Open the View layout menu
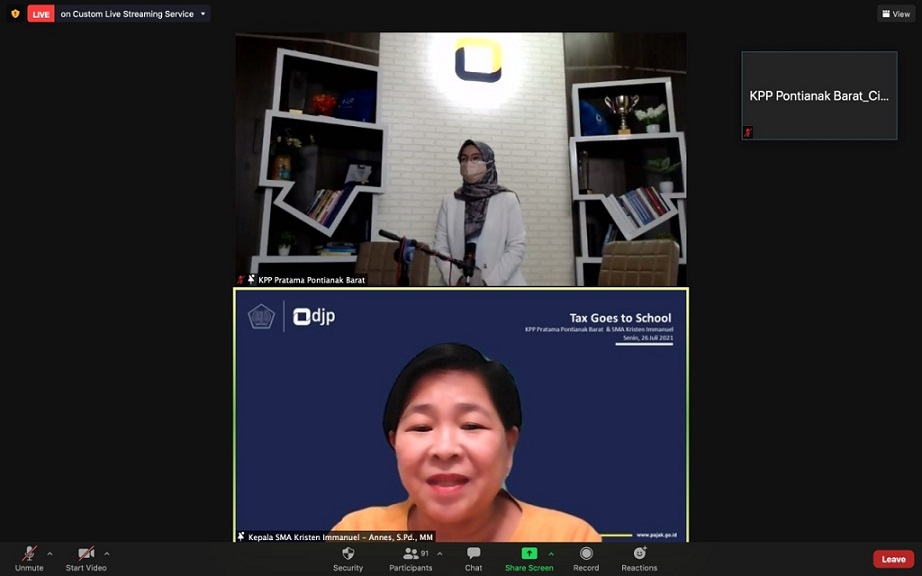Image resolution: width=922 pixels, height=576 pixels. pyautogui.click(x=895, y=14)
